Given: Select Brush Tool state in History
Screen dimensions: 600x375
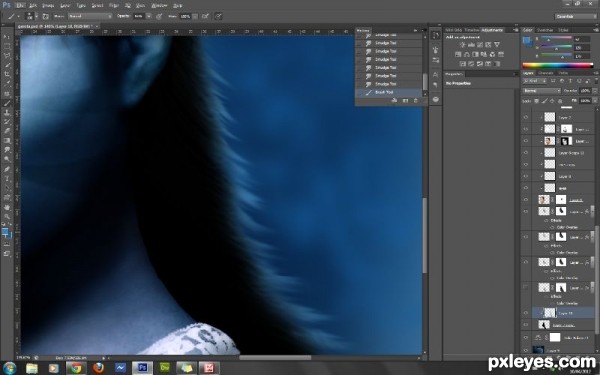Looking at the screenshot, I should coord(389,92).
